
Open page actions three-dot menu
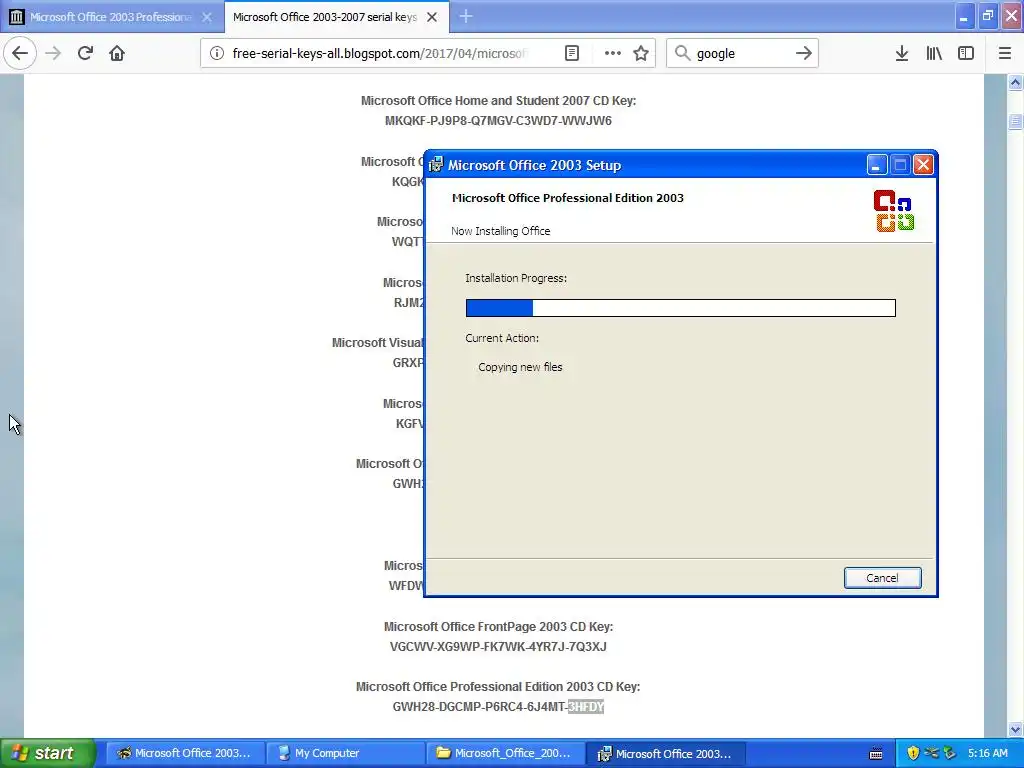[613, 53]
